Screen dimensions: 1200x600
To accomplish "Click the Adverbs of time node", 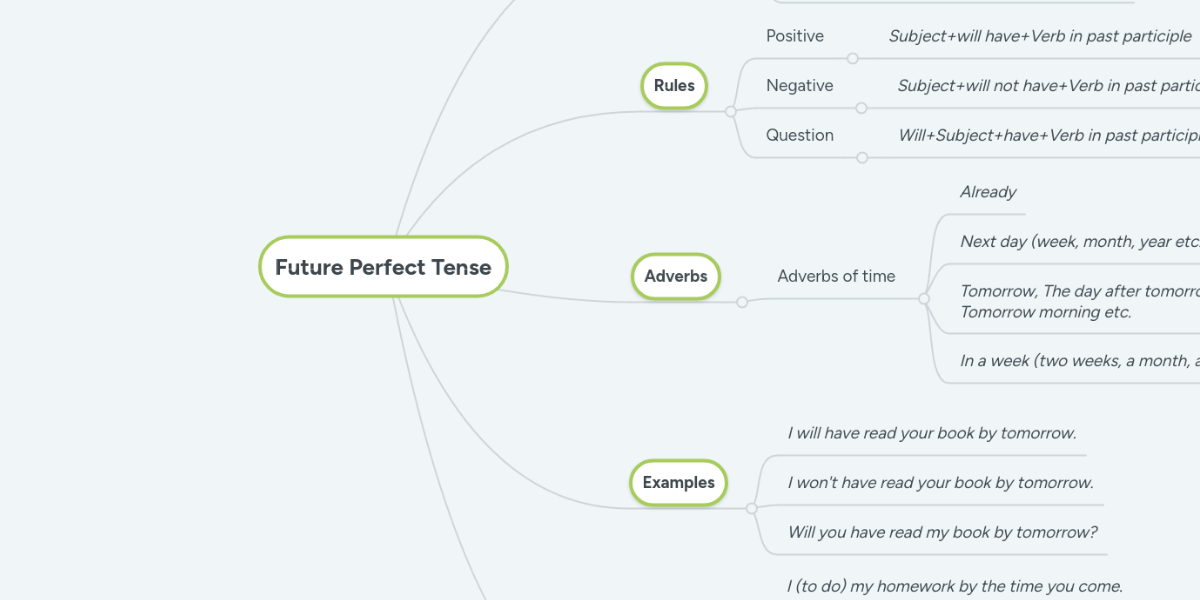I will tap(836, 276).
